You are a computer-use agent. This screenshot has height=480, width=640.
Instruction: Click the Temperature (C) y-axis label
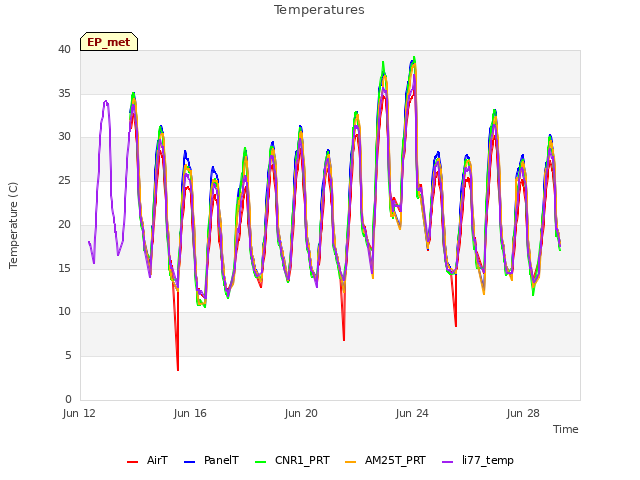click(13, 225)
